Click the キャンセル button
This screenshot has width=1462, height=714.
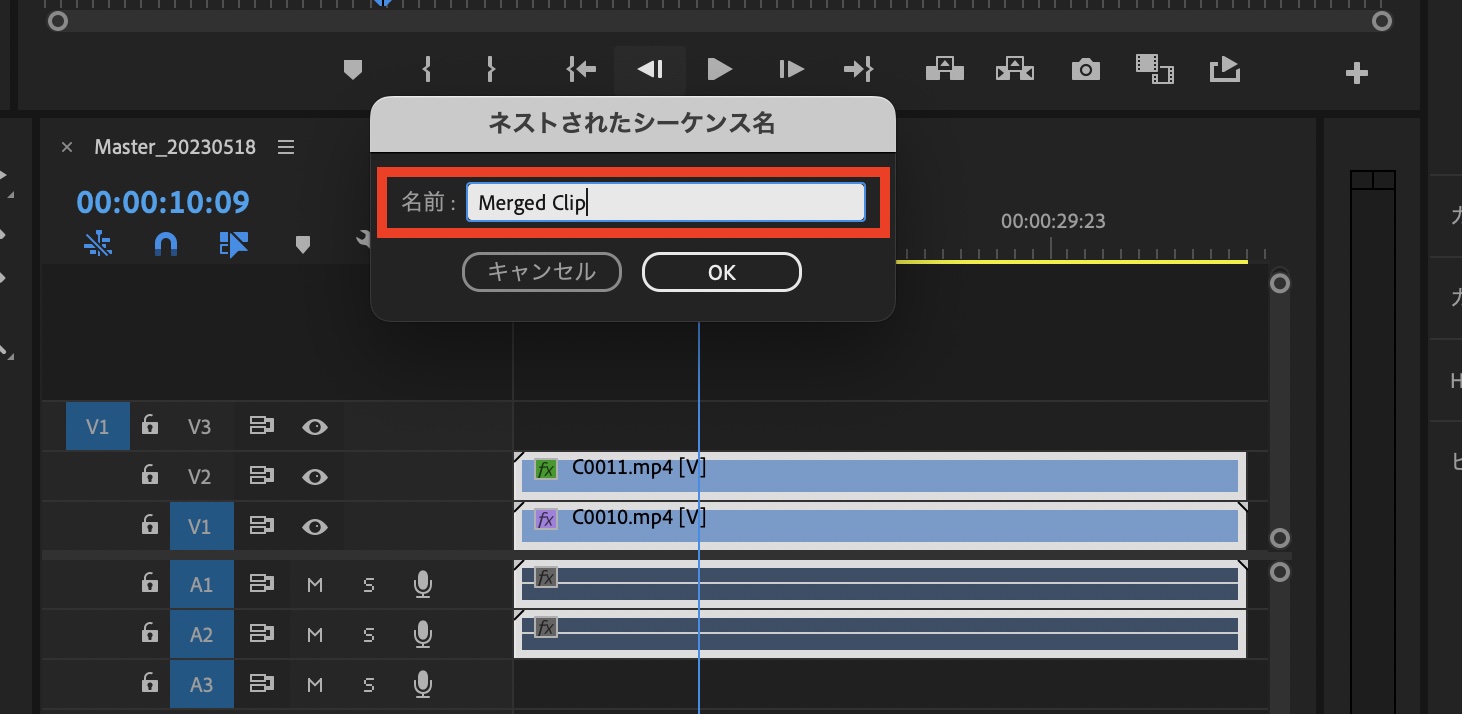coord(541,272)
